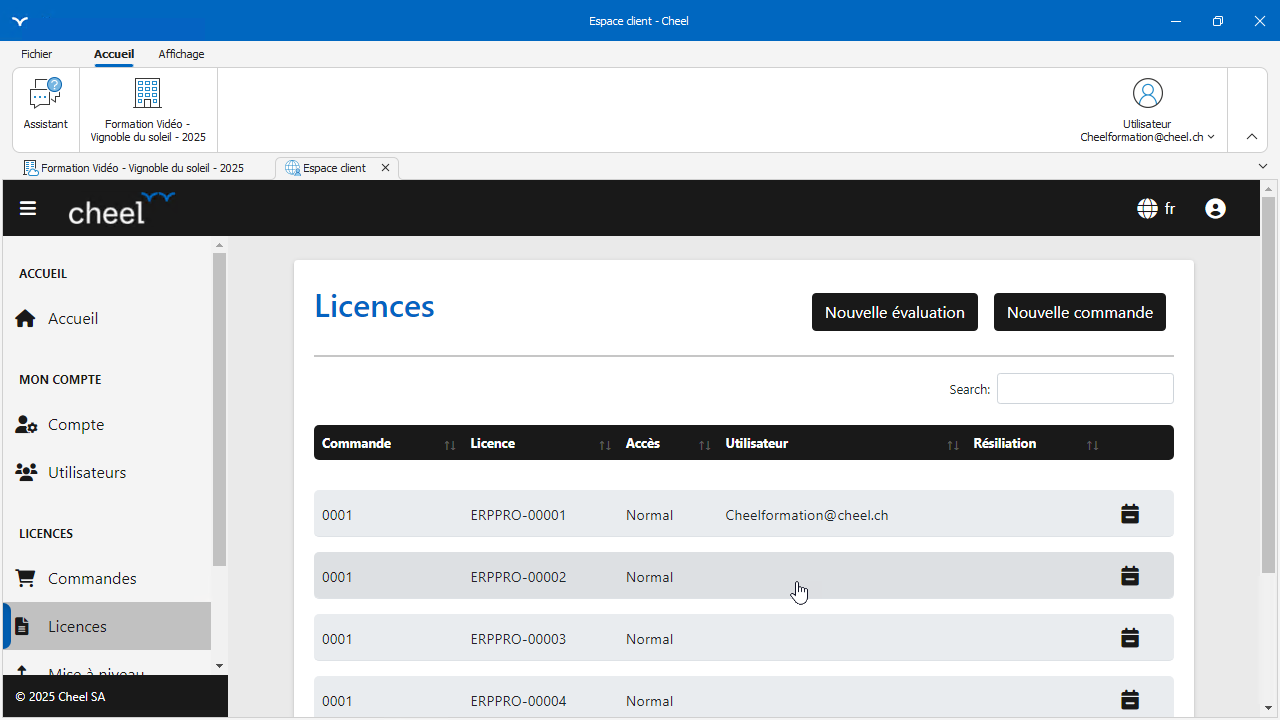Click the Compte gear-user icon
The height and width of the screenshot is (720, 1280).
coord(26,424)
